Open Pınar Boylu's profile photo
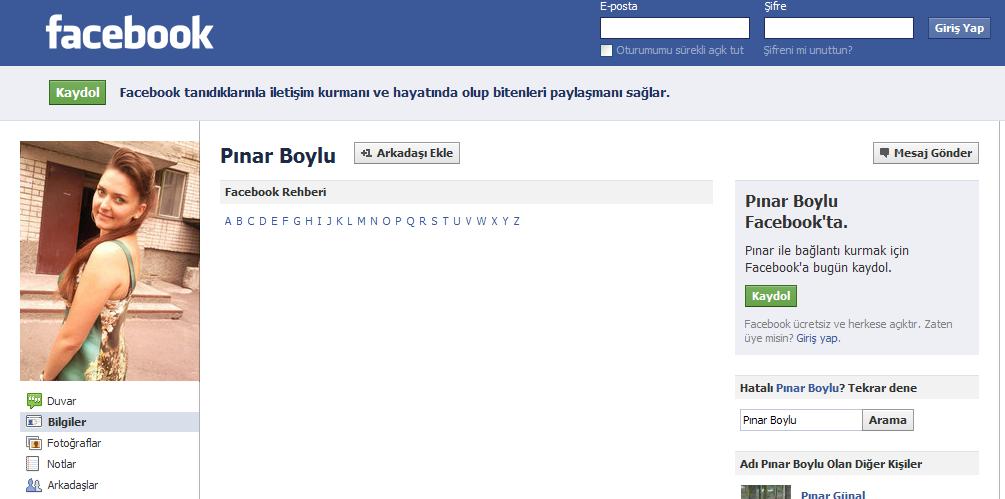This screenshot has height=499, width=1005. tap(110, 261)
